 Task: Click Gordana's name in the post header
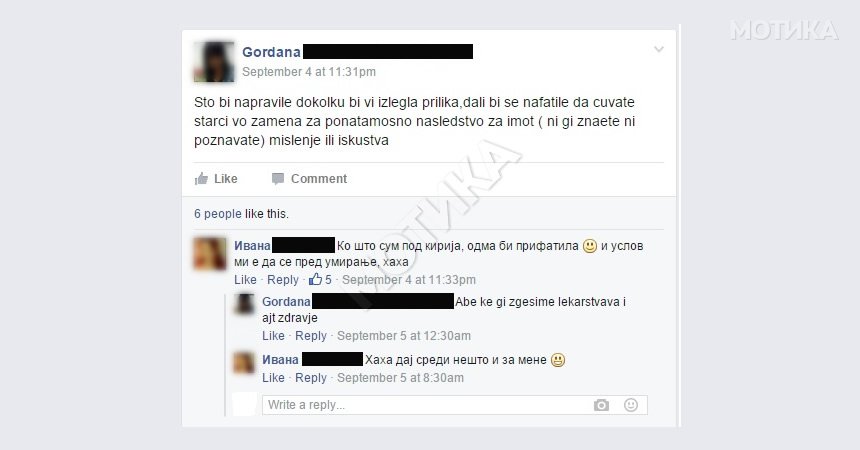(271, 52)
